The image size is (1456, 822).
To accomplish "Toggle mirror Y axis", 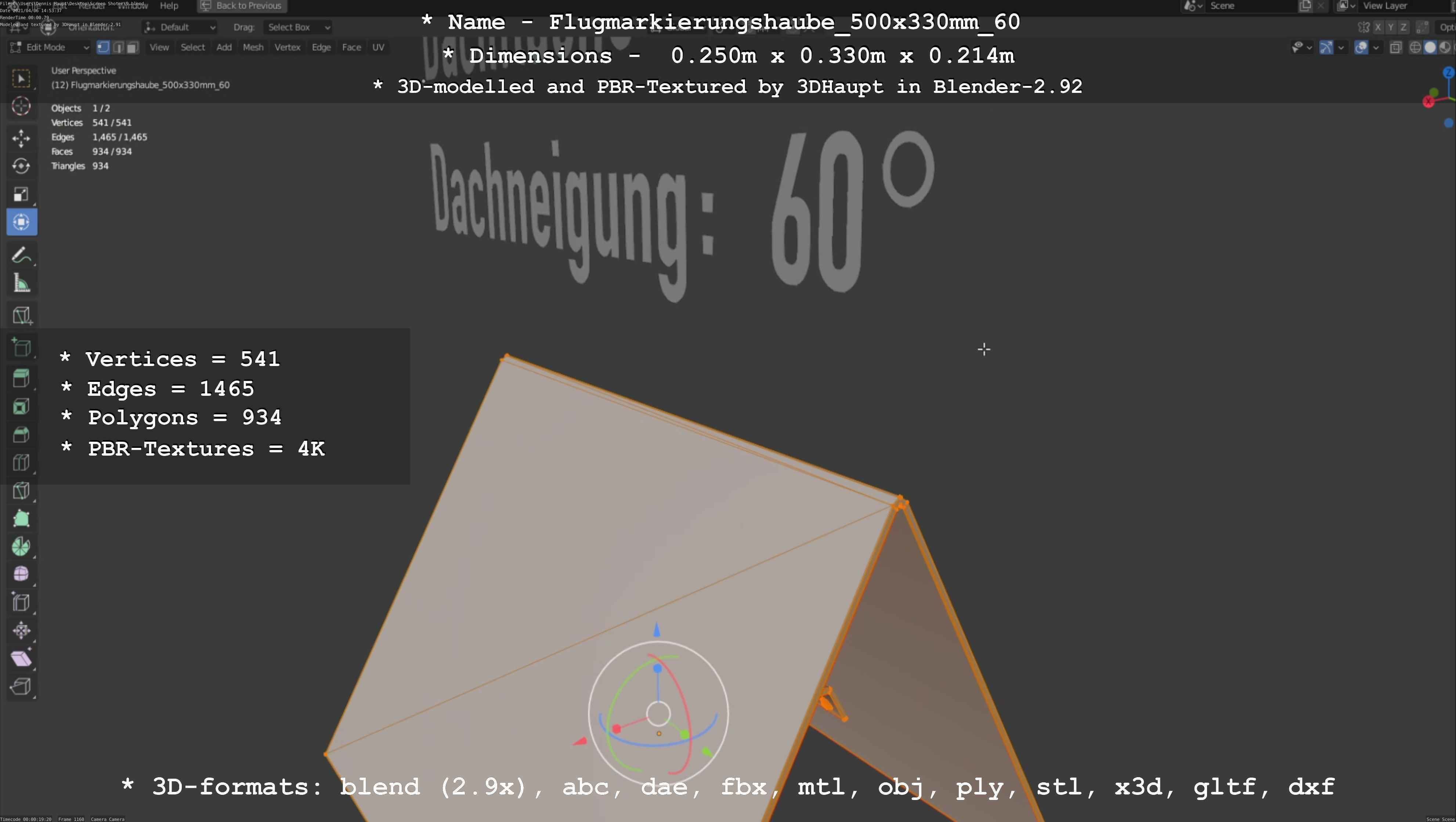I will 1390,27.
